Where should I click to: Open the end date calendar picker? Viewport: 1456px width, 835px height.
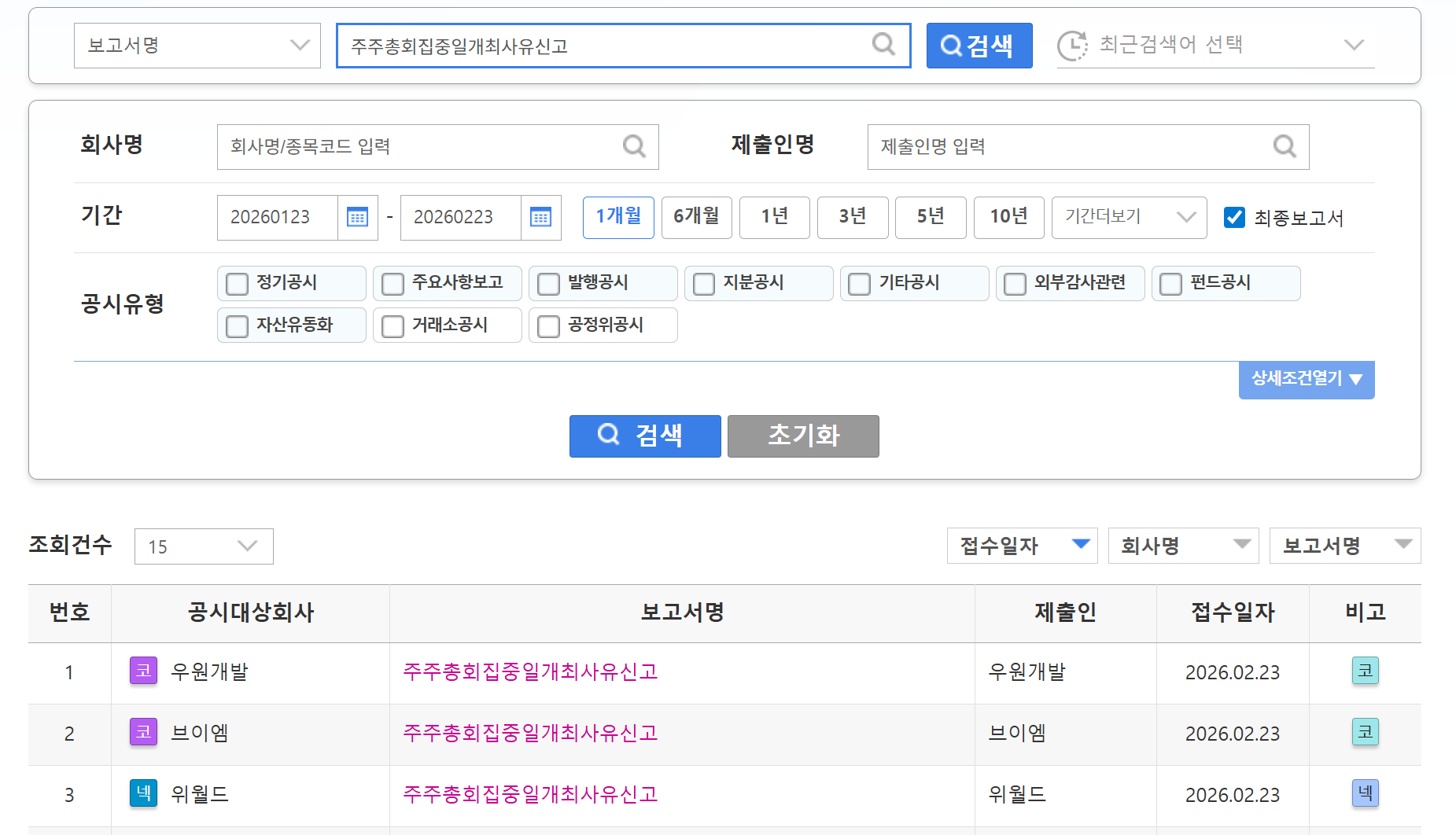click(541, 218)
